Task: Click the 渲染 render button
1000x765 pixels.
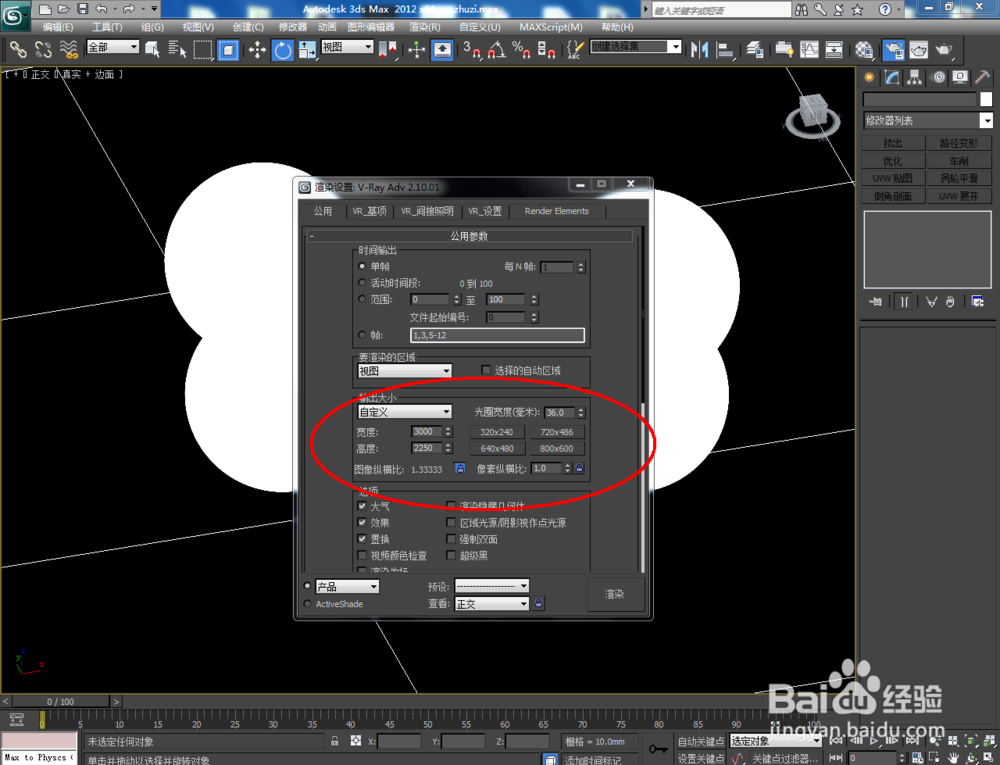Action: (615, 594)
